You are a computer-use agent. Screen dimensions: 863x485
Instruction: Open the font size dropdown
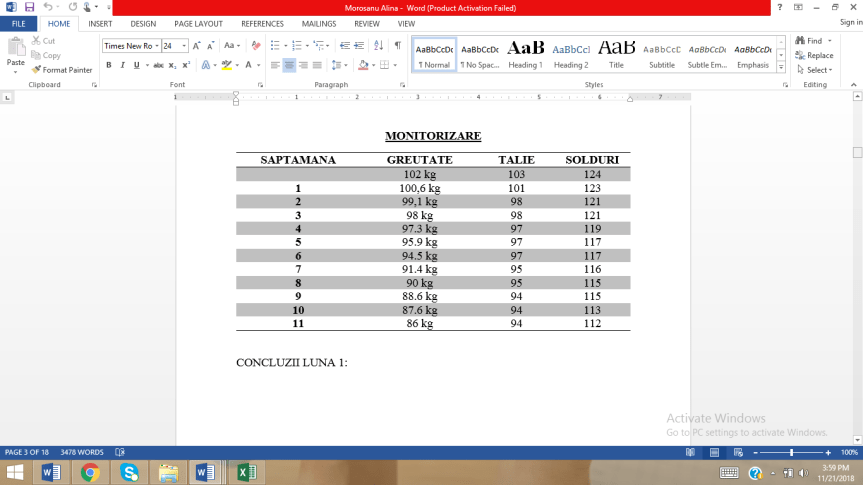185,46
